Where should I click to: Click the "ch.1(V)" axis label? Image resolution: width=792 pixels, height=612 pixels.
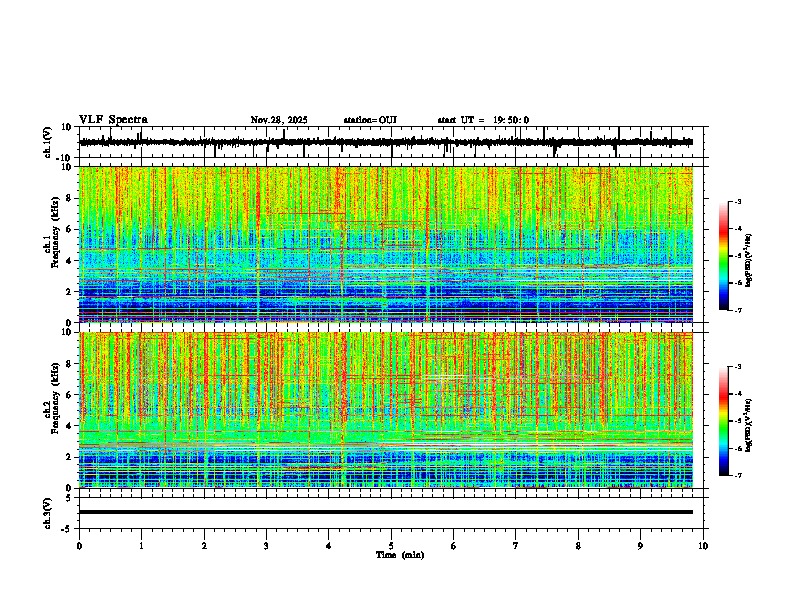[47, 142]
